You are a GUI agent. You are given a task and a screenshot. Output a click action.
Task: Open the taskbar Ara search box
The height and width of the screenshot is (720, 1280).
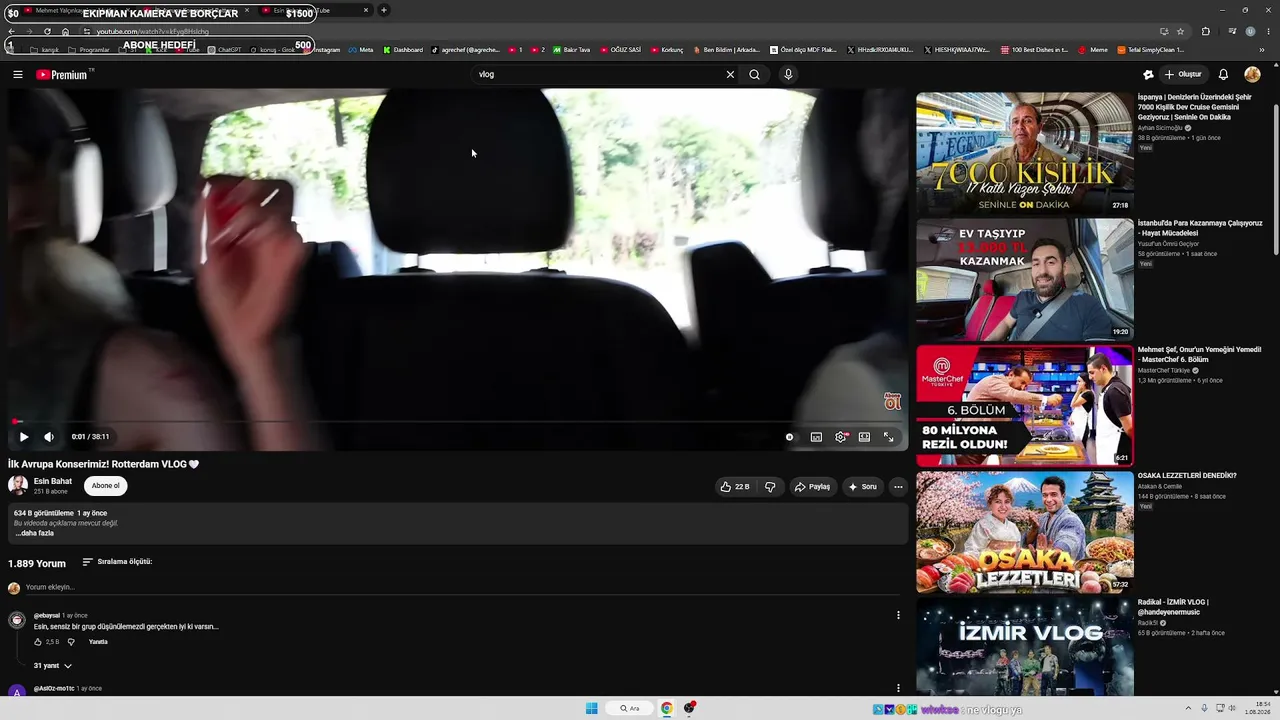(629, 708)
